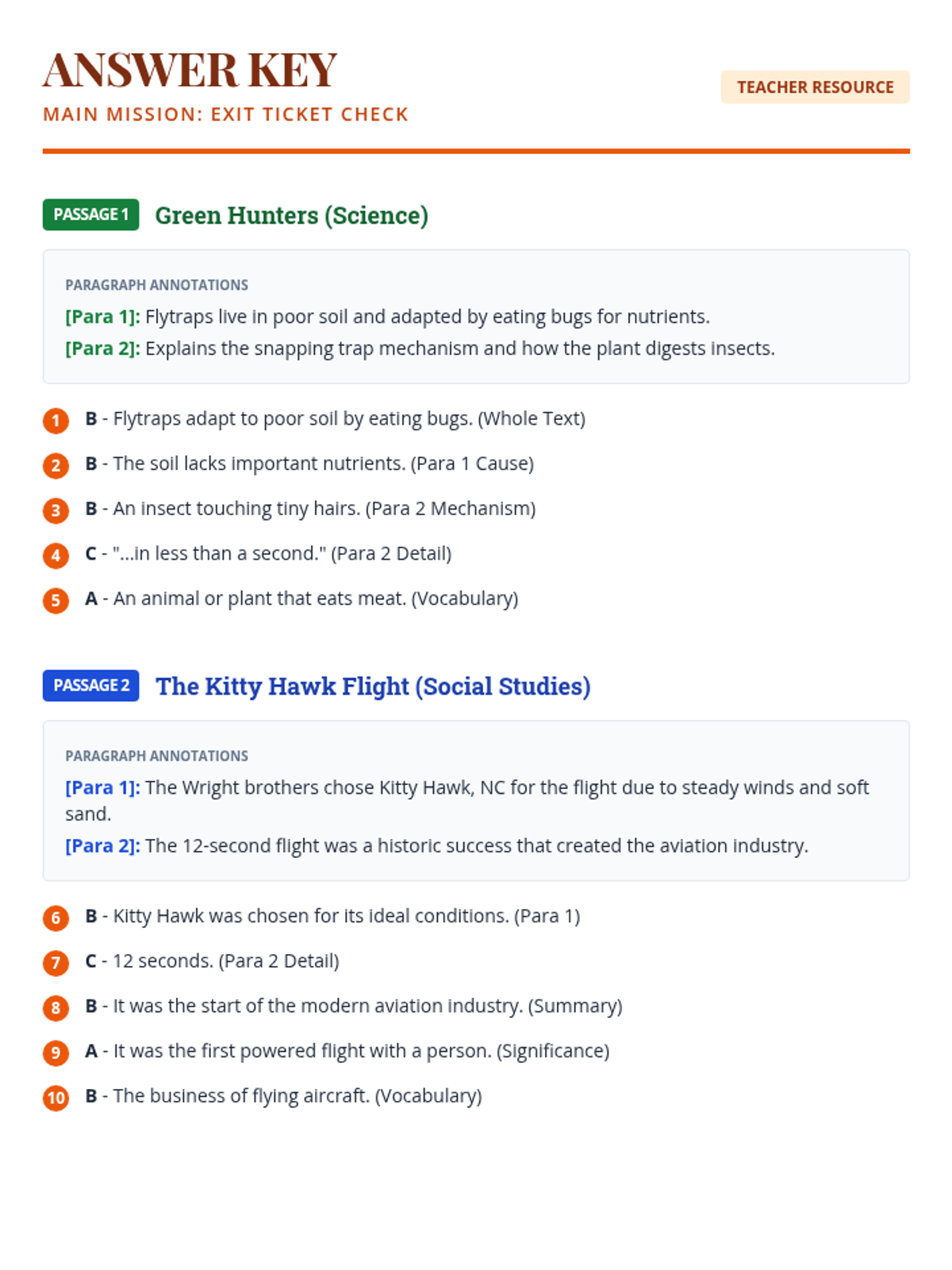Screen dimensions: 952x1270
Task: Click the blue Passage 2 label
Action: [x=90, y=685]
